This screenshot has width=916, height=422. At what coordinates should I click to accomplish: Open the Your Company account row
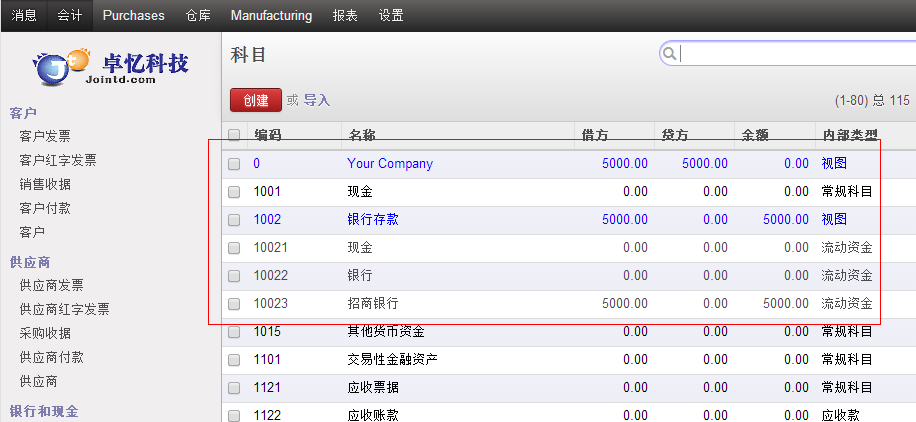[x=390, y=163]
